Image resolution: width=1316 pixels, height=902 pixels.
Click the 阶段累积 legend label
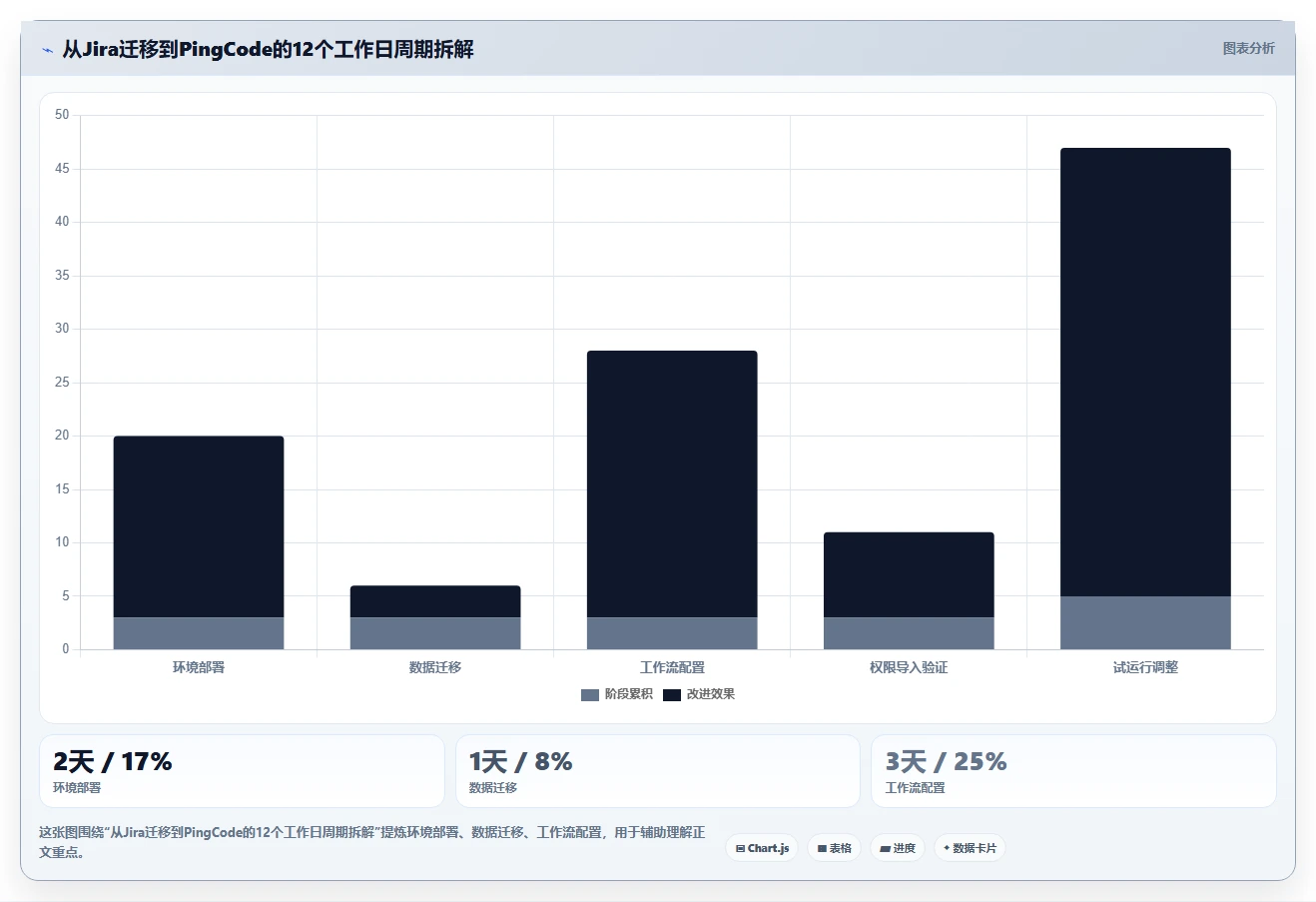pyautogui.click(x=629, y=694)
